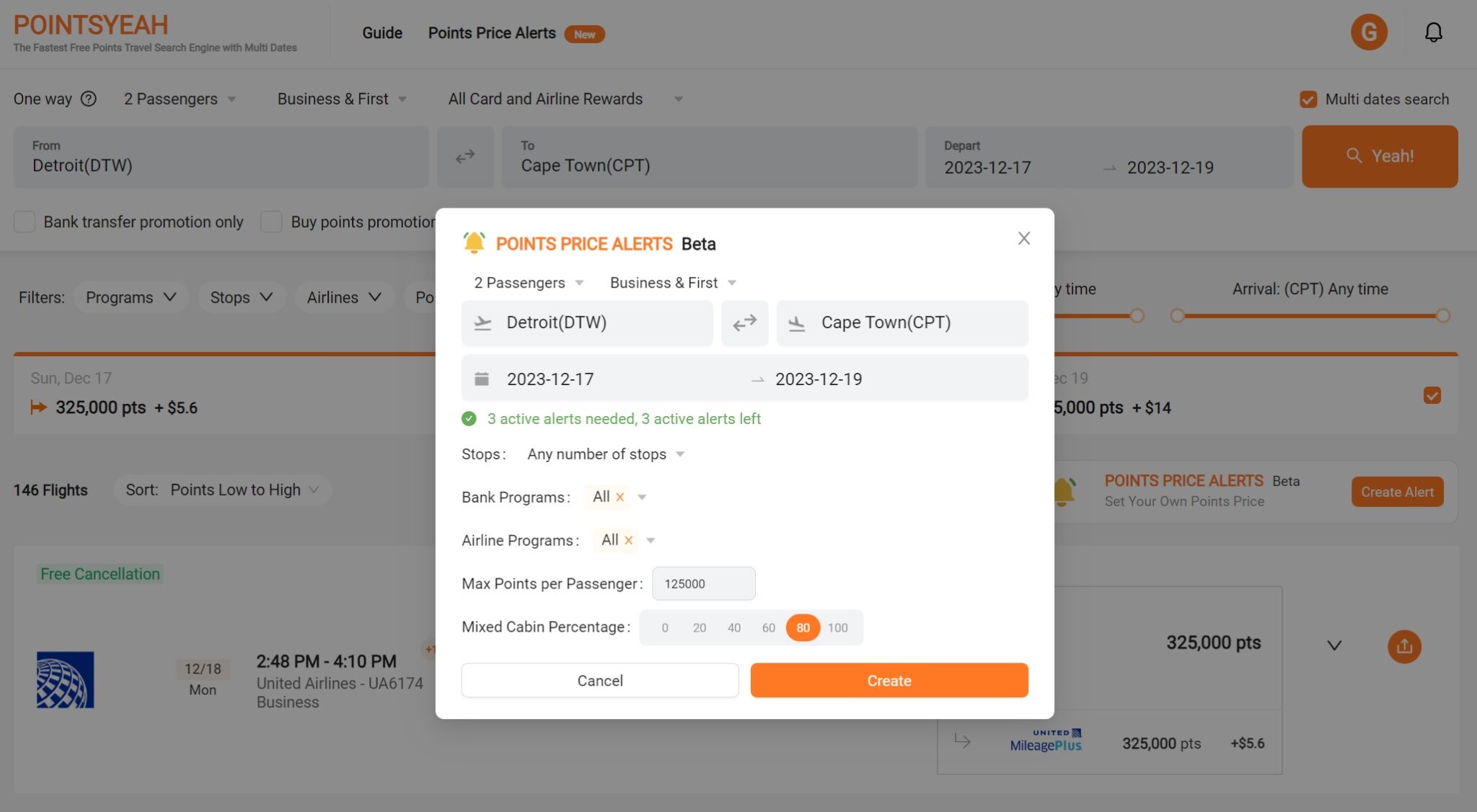Set Mixed Cabin Percentage to 100
Screen dimensions: 1477x812
tap(837, 627)
